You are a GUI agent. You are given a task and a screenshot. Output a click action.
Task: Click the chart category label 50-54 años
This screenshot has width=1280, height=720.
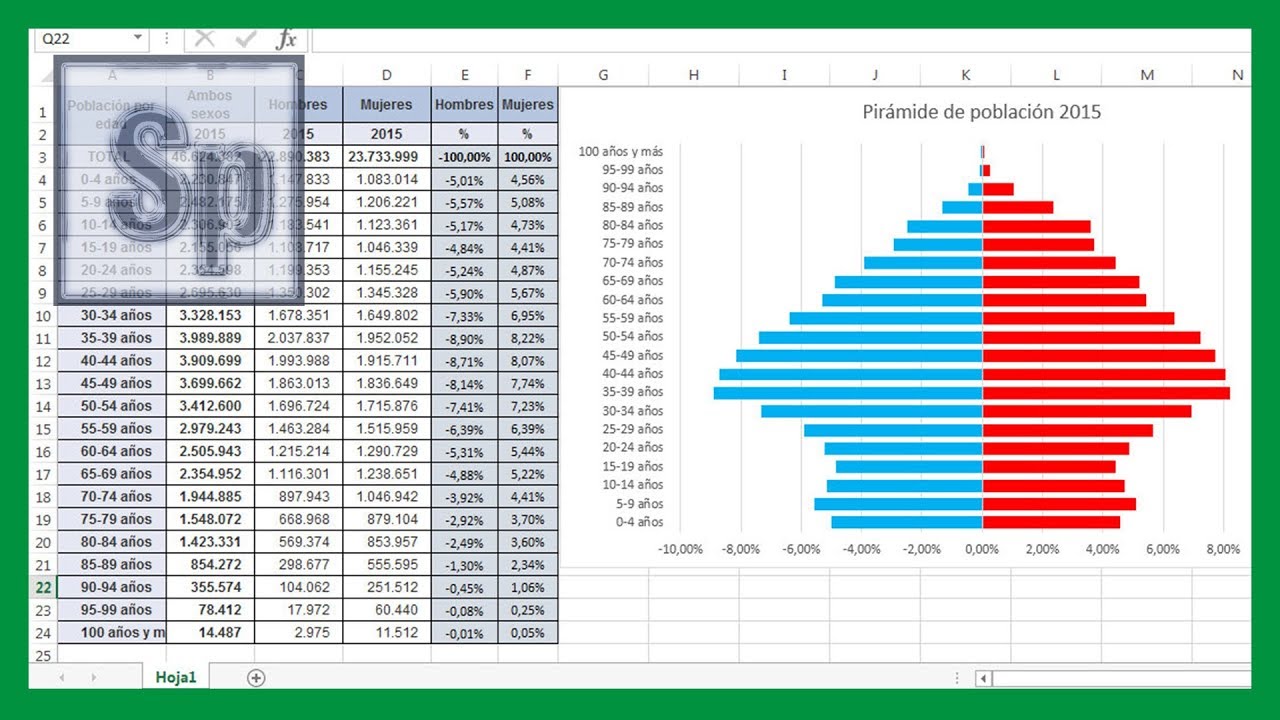tap(635, 336)
